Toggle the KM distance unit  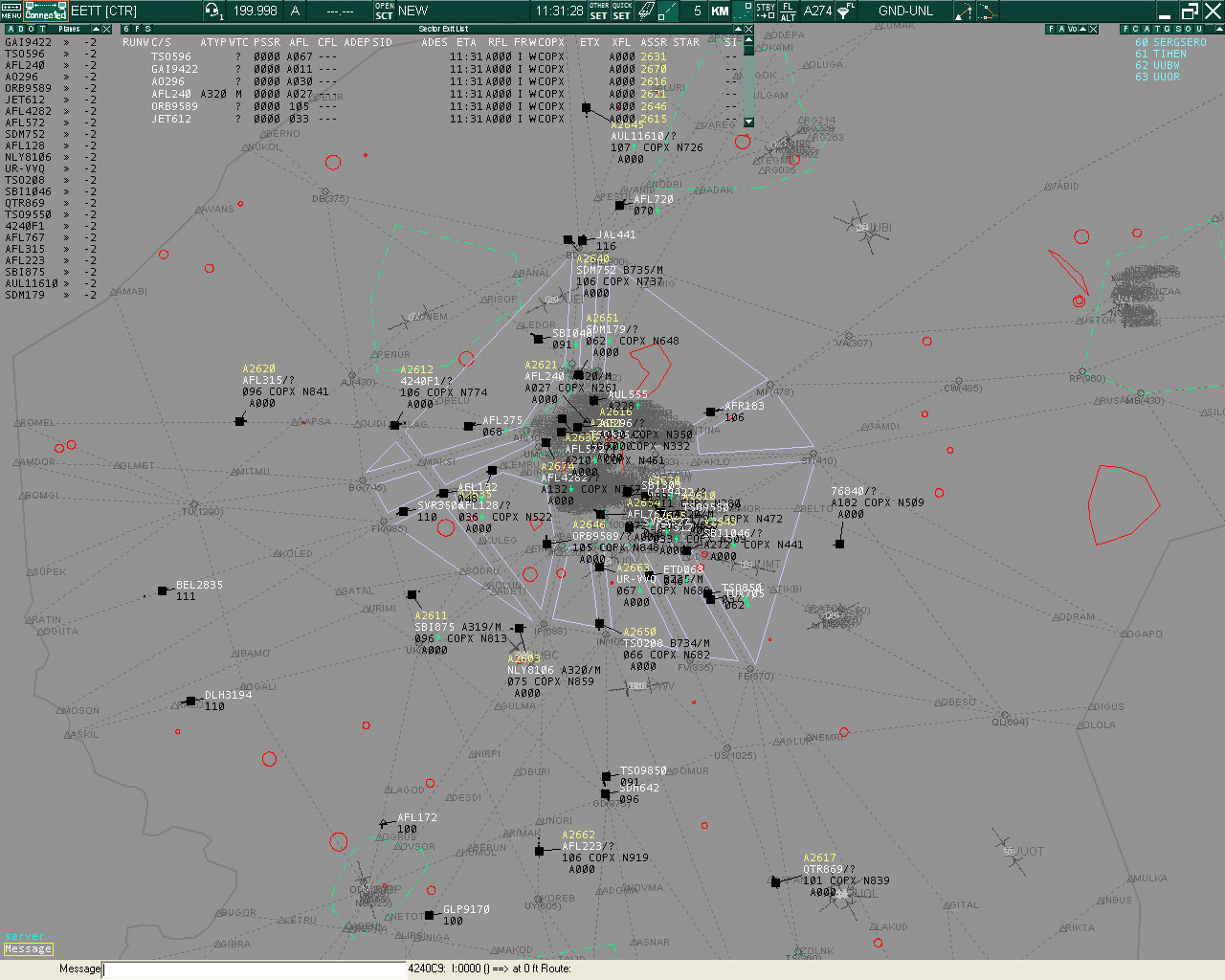click(x=721, y=11)
